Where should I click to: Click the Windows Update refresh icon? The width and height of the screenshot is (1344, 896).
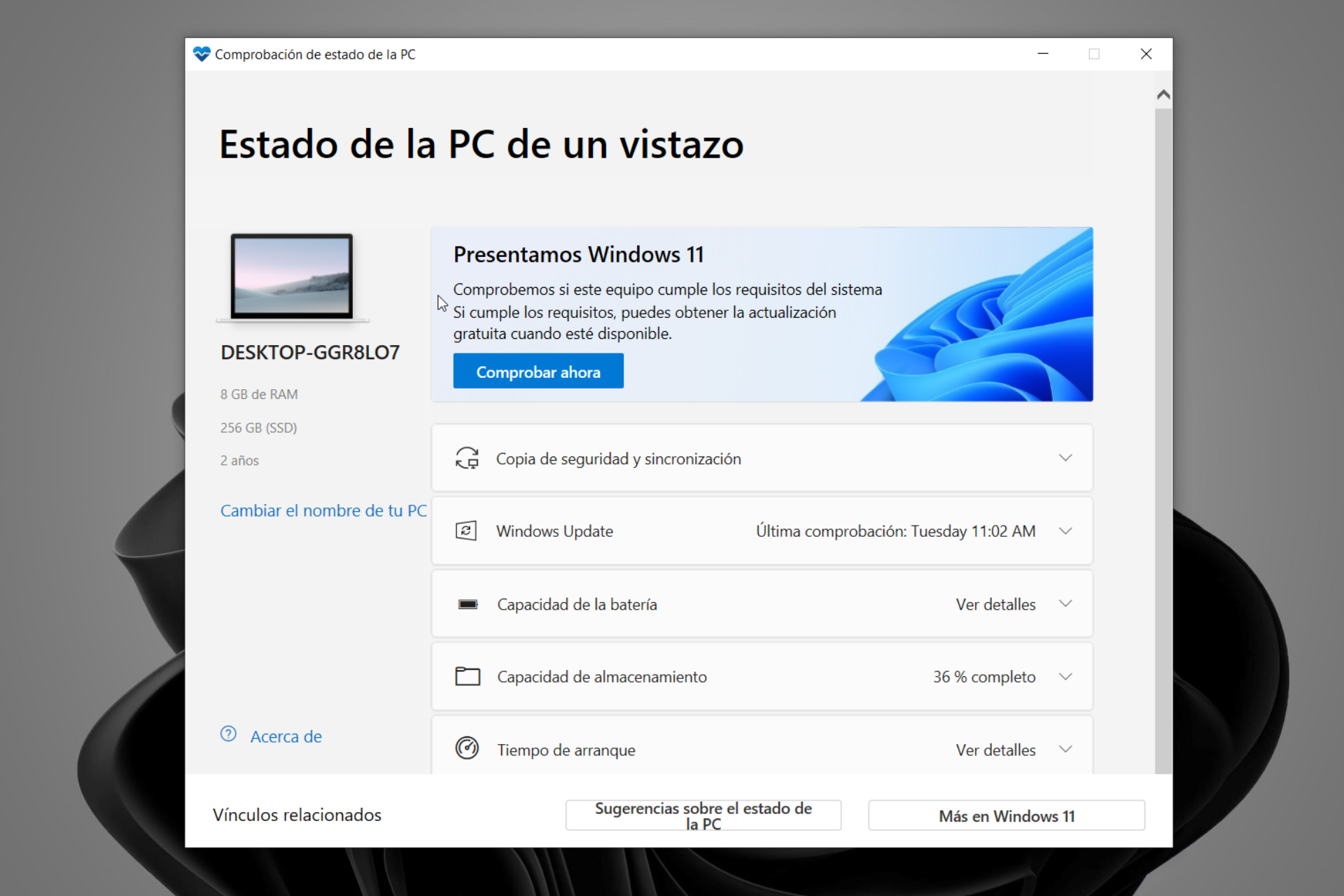(x=466, y=531)
